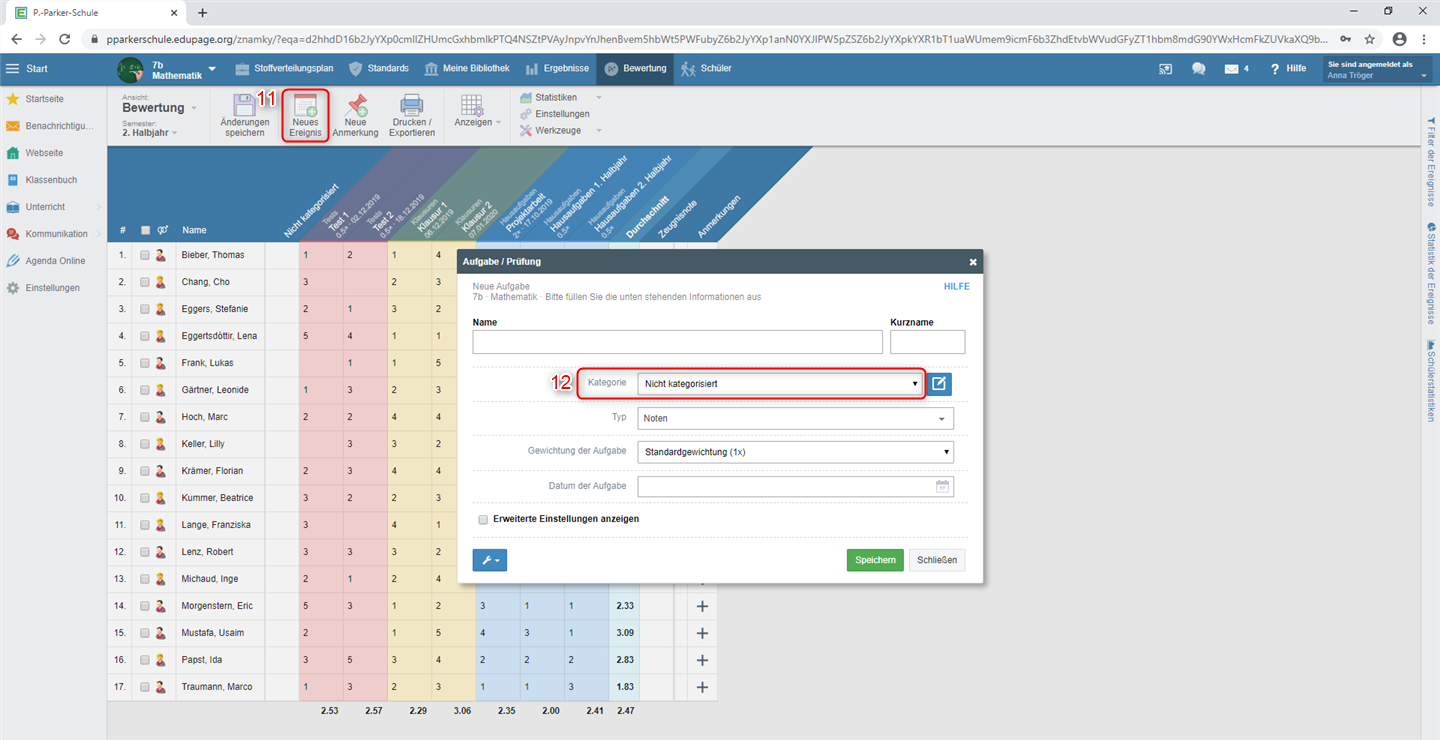Enable Erweiterte Einstellungen anzeigen checkbox

pos(483,519)
